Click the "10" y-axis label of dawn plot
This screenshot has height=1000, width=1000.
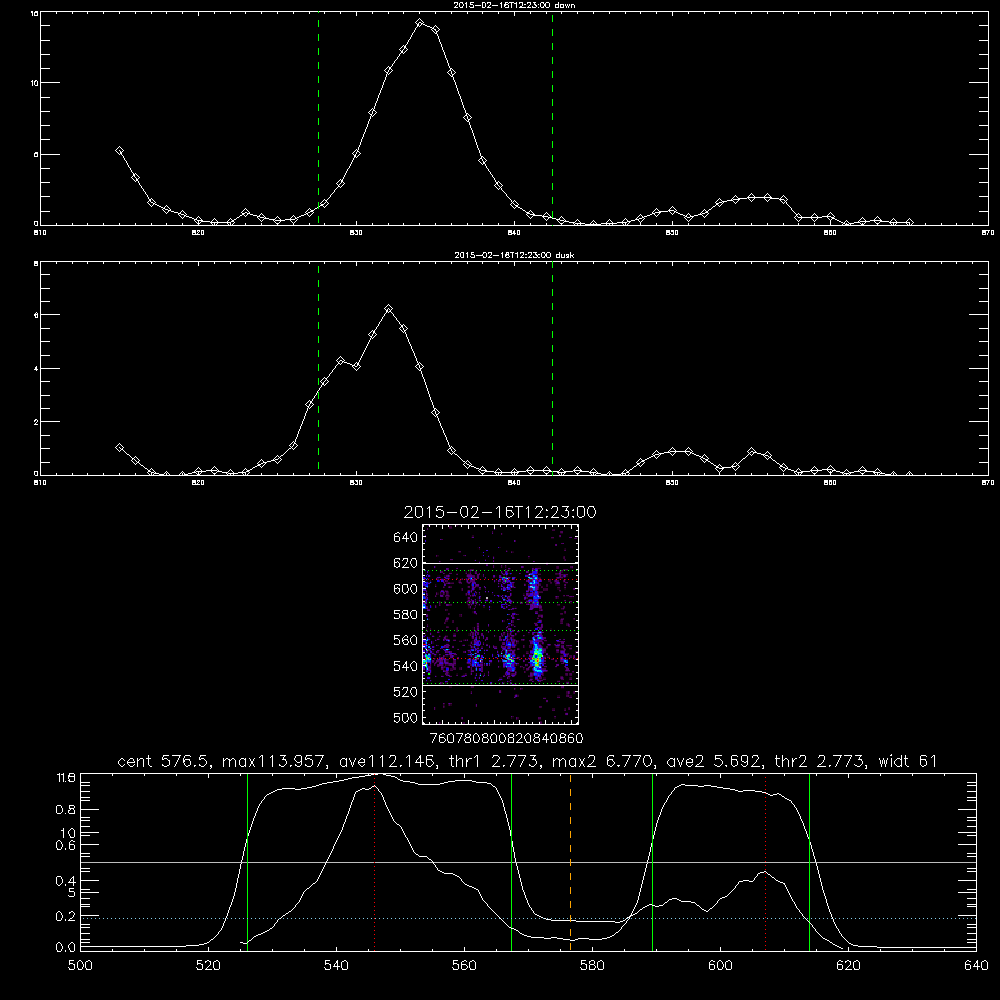(x=35, y=83)
